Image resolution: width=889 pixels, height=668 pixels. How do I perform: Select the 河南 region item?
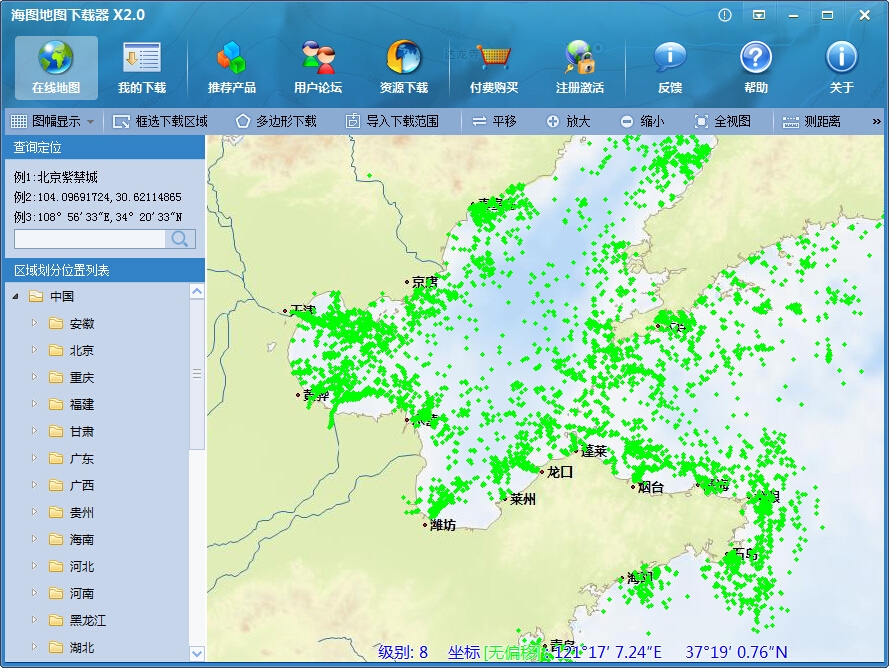point(82,594)
